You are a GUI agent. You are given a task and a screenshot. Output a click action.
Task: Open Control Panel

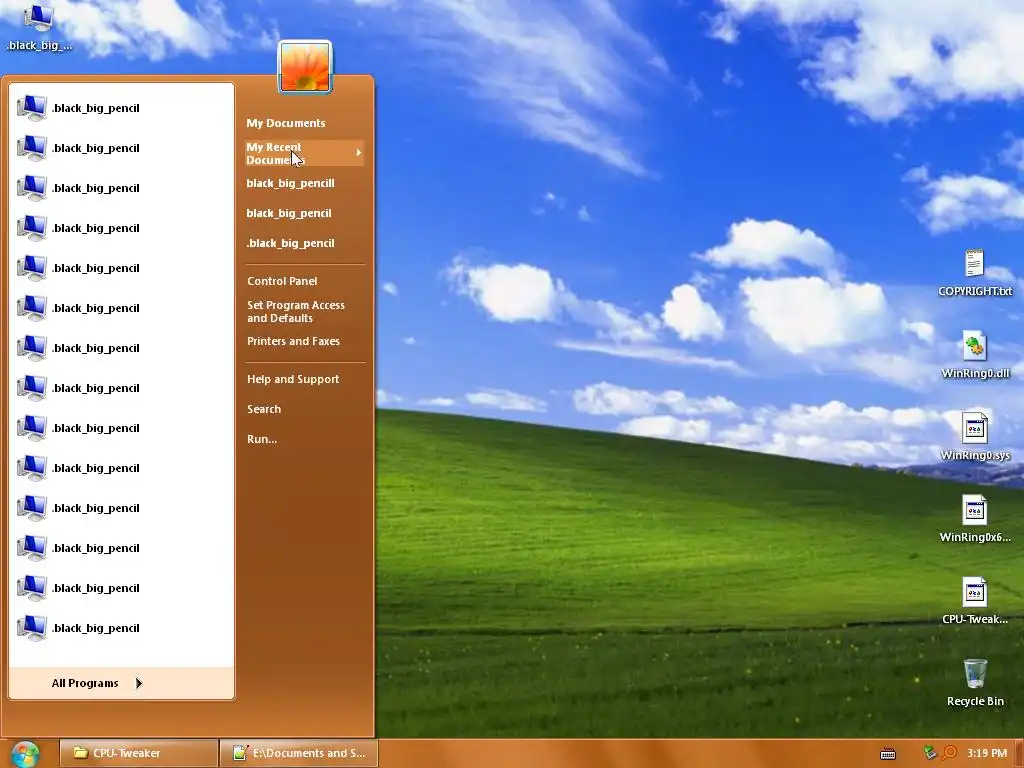[282, 281]
